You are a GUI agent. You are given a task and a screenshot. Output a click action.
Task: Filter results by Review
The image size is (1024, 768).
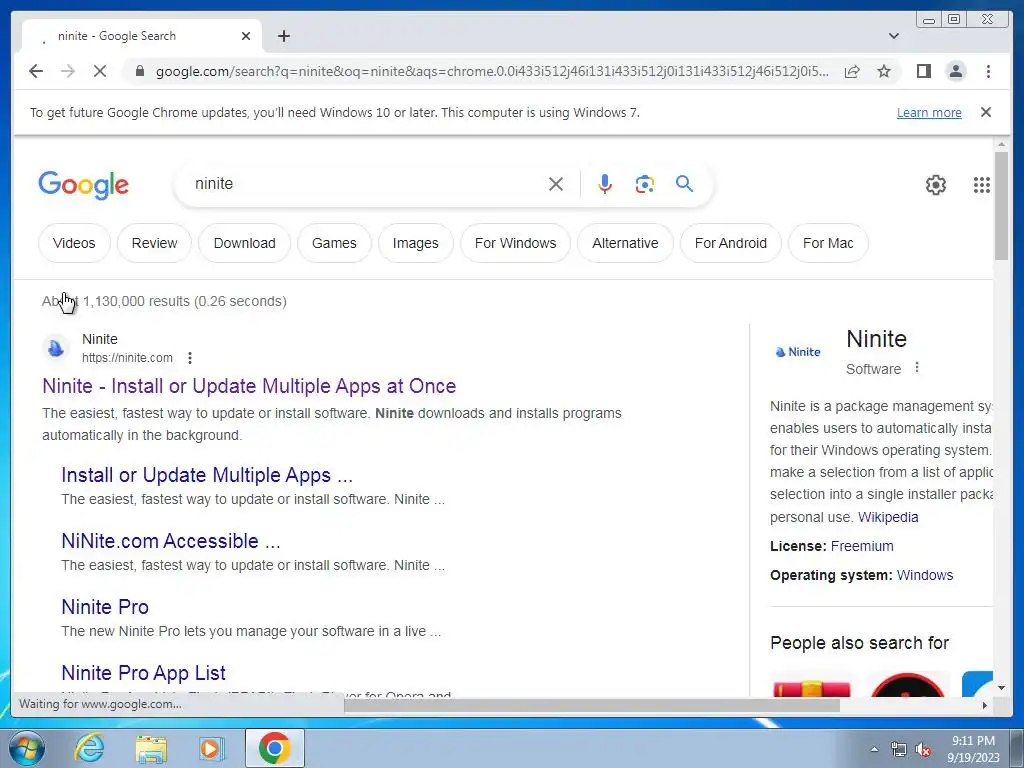pyautogui.click(x=154, y=243)
